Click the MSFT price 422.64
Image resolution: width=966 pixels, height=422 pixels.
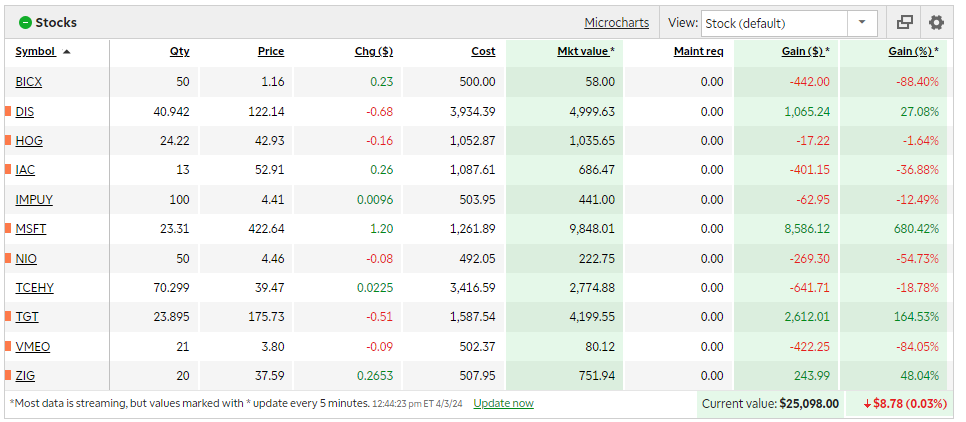[266, 229]
